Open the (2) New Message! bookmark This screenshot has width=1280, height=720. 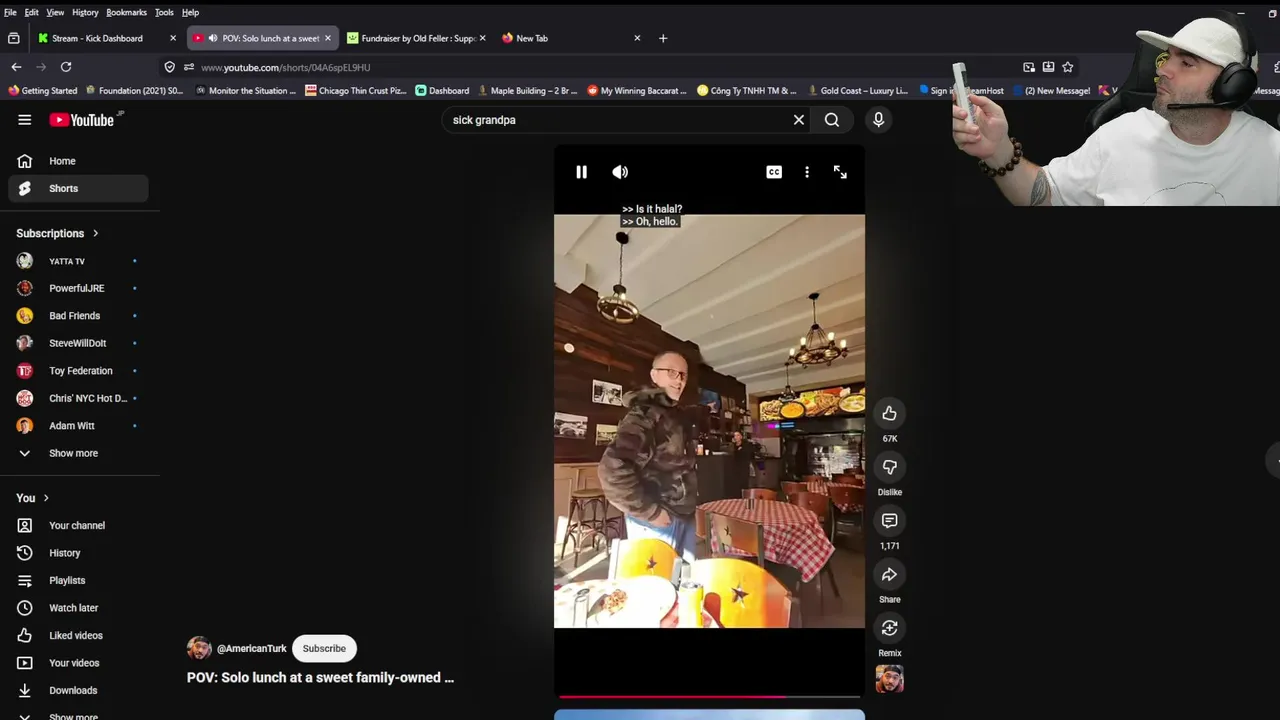[x=1051, y=90]
